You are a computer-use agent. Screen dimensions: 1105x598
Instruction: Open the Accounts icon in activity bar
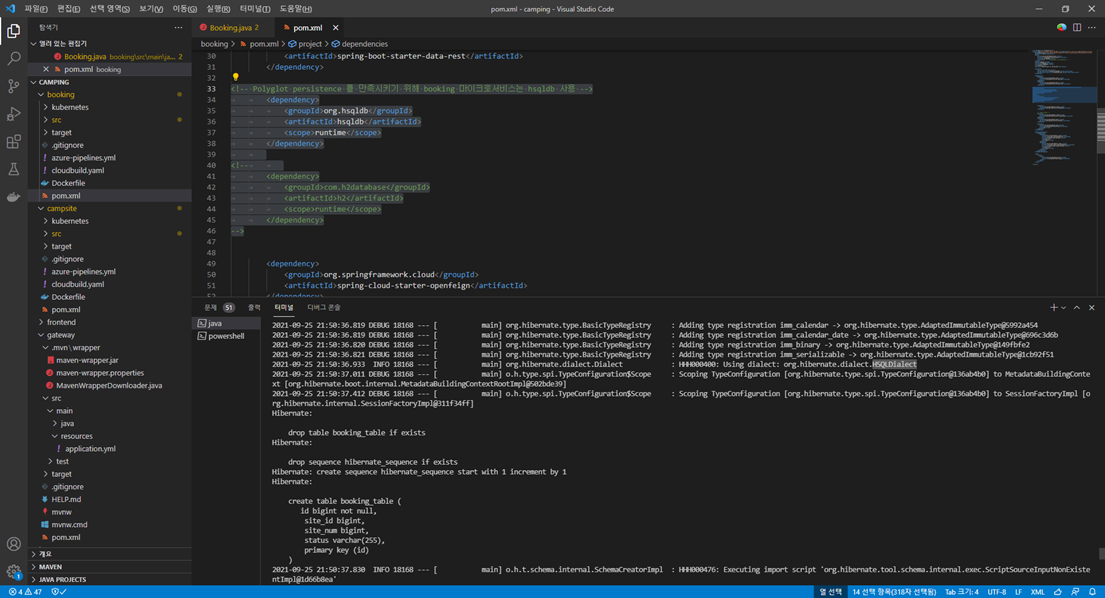point(13,544)
